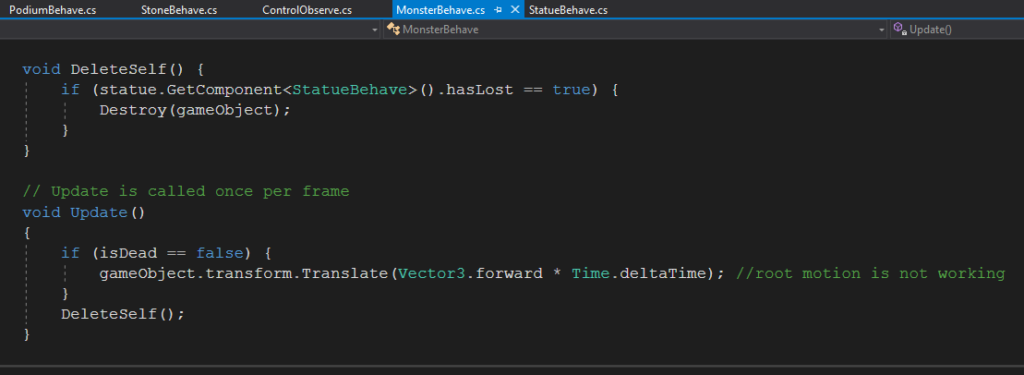Switch to the PodiumBehave.cs tab
This screenshot has height=375, width=1024.
[x=52, y=10]
